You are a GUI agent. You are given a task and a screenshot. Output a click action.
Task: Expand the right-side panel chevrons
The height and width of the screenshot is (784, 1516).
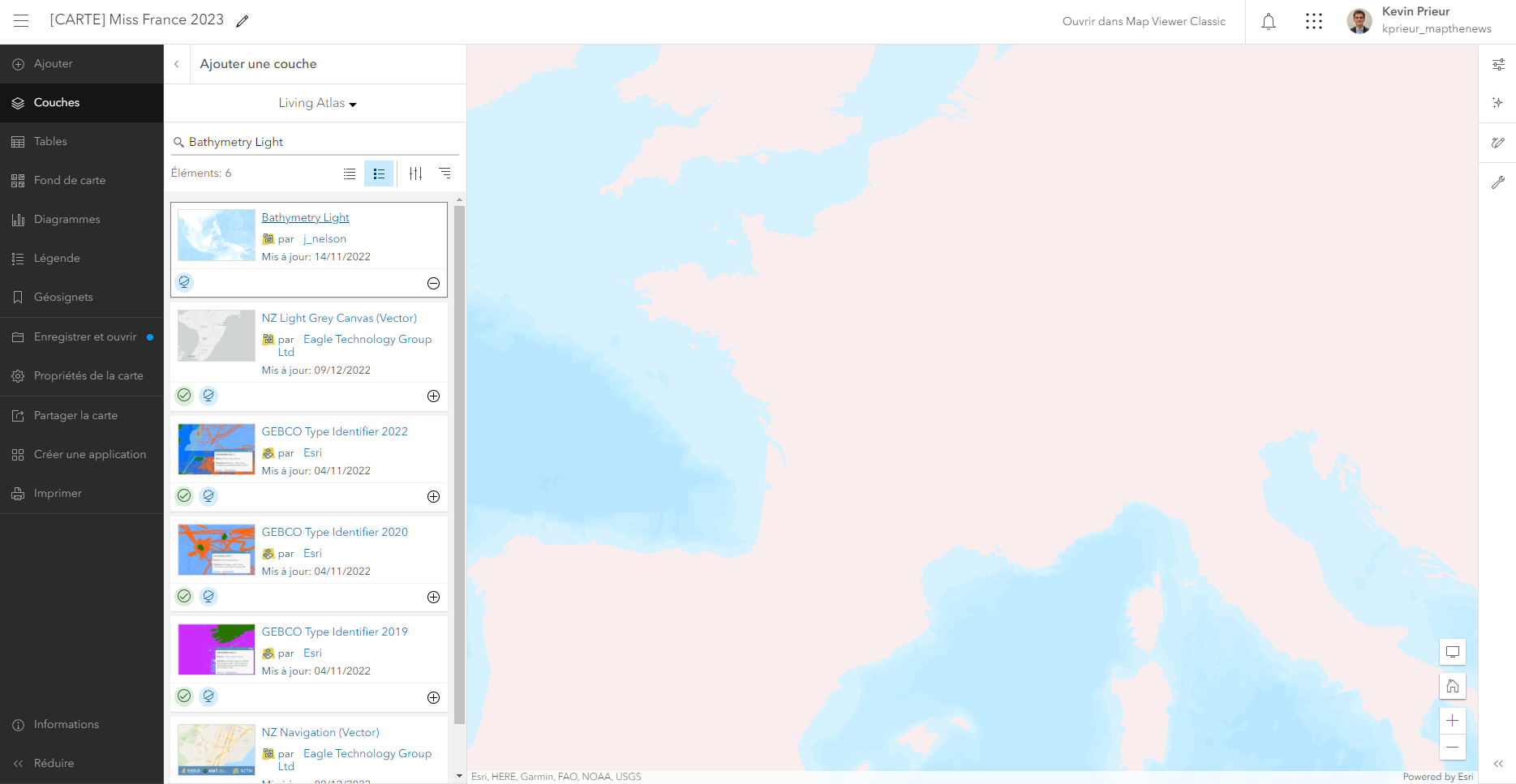coord(1498,764)
